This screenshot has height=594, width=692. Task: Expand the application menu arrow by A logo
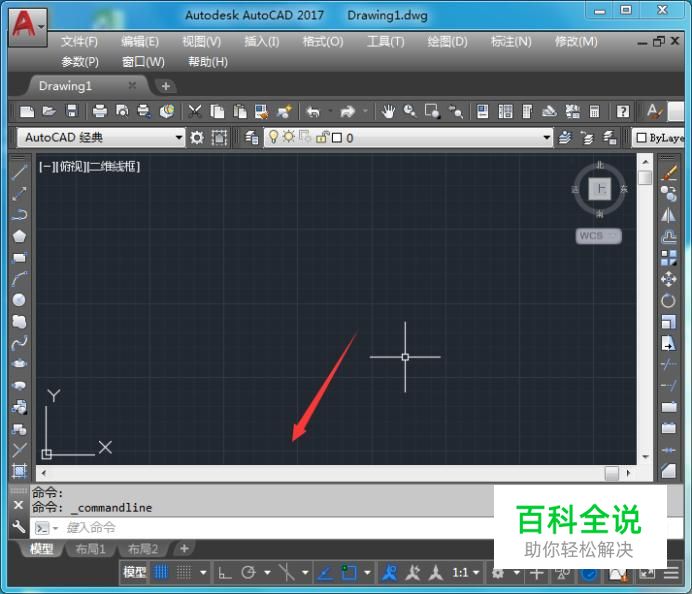[41, 26]
